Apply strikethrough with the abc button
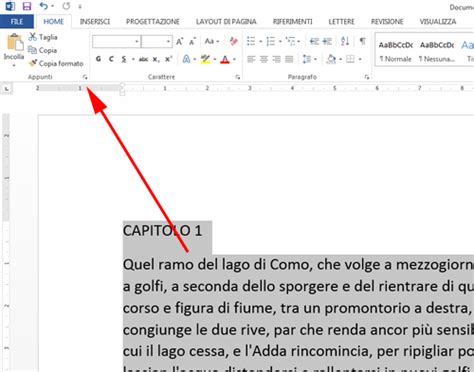 [x=143, y=59]
